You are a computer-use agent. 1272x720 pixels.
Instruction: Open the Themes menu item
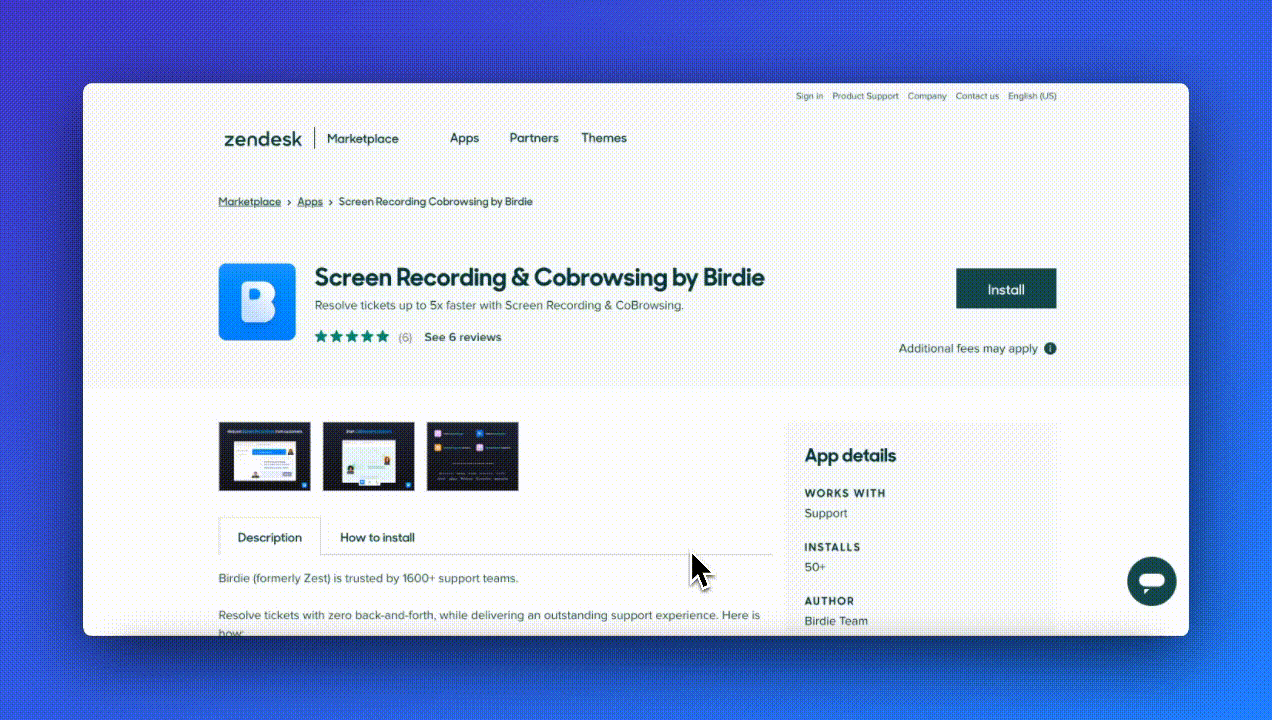click(604, 138)
